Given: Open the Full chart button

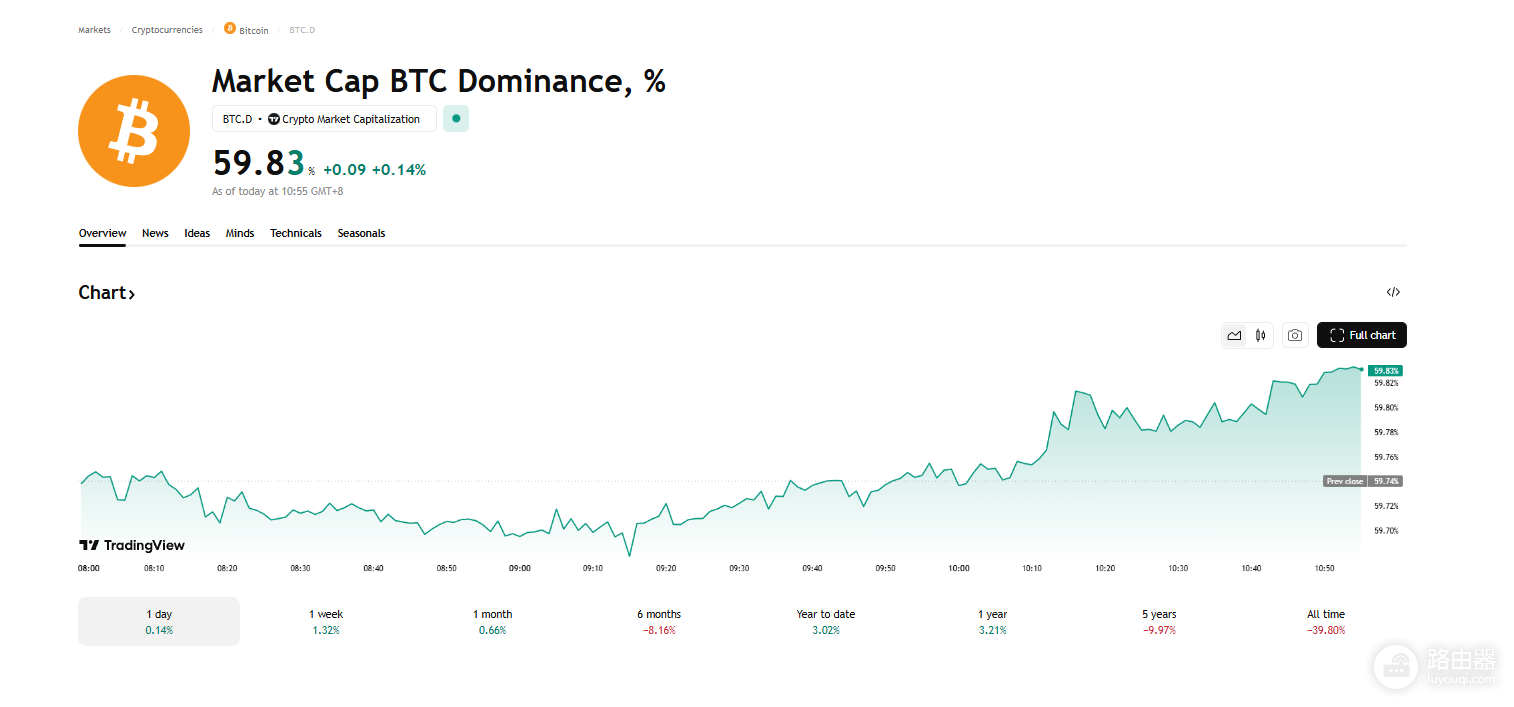Looking at the screenshot, I should click(x=1362, y=335).
